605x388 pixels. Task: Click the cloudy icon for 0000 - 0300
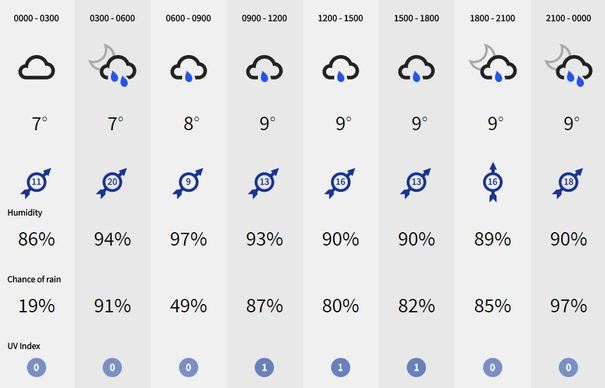click(x=37, y=67)
